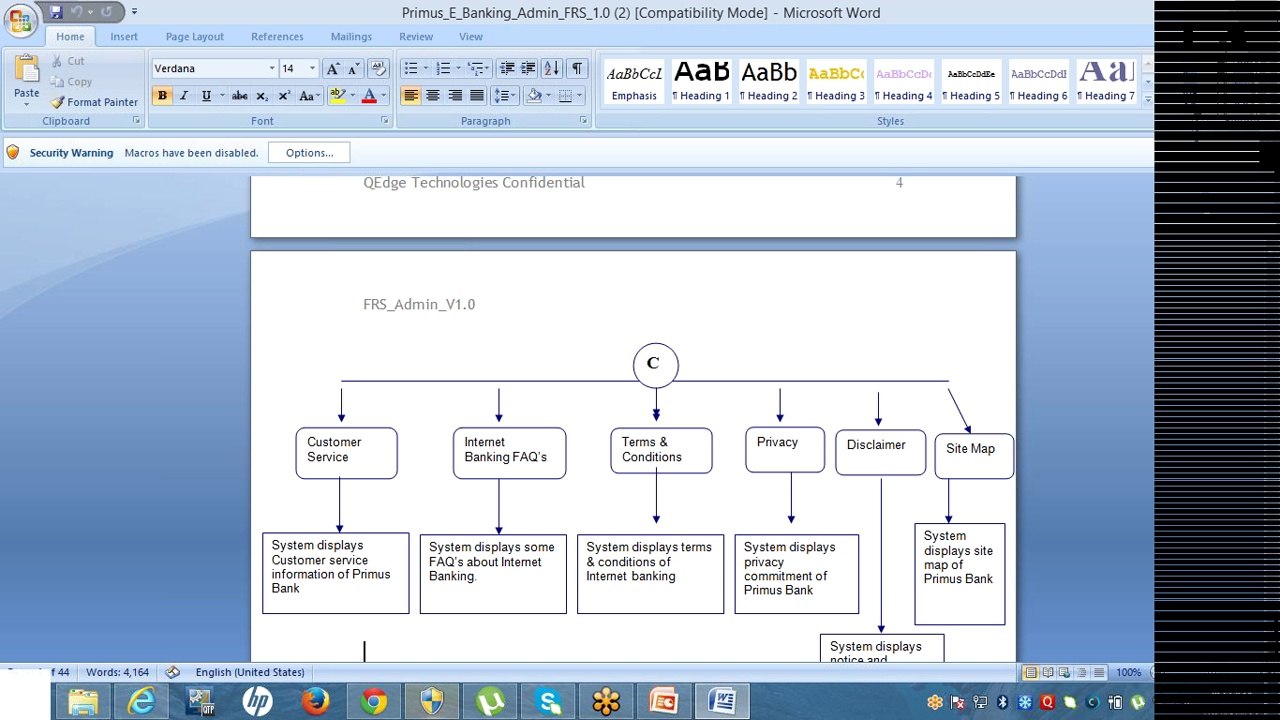
Task: Align text to the right
Action: [x=455, y=95]
